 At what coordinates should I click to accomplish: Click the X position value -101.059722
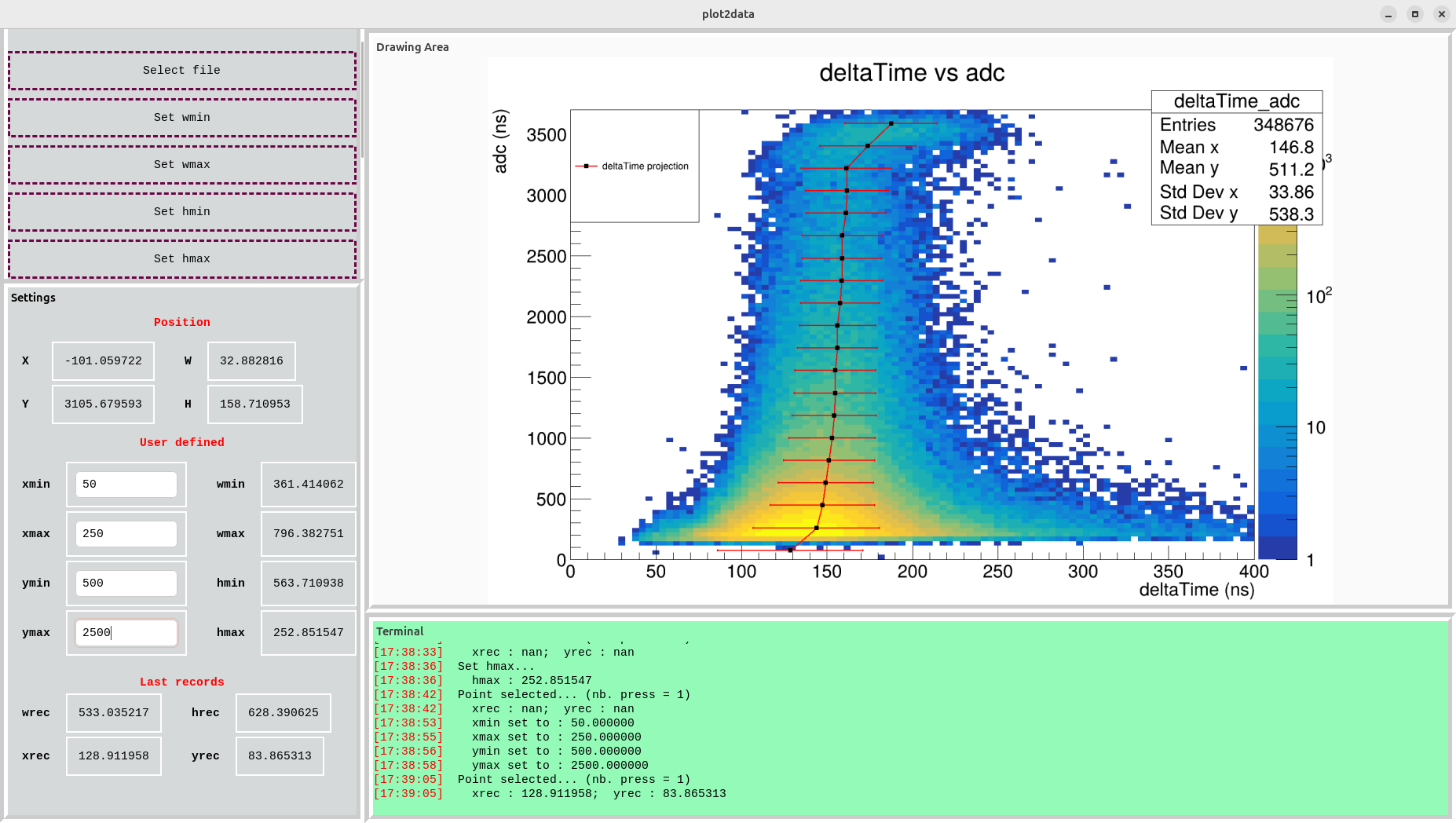103,361
